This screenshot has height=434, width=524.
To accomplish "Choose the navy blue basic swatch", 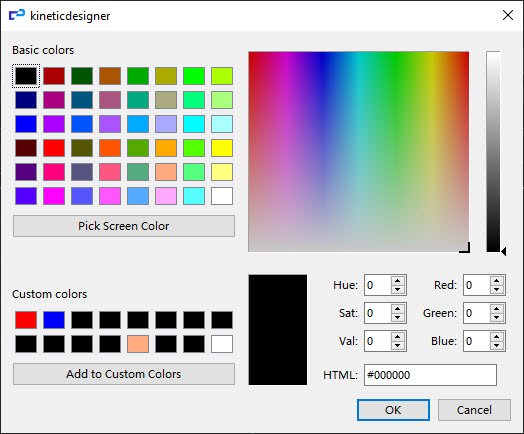I will 26,100.
